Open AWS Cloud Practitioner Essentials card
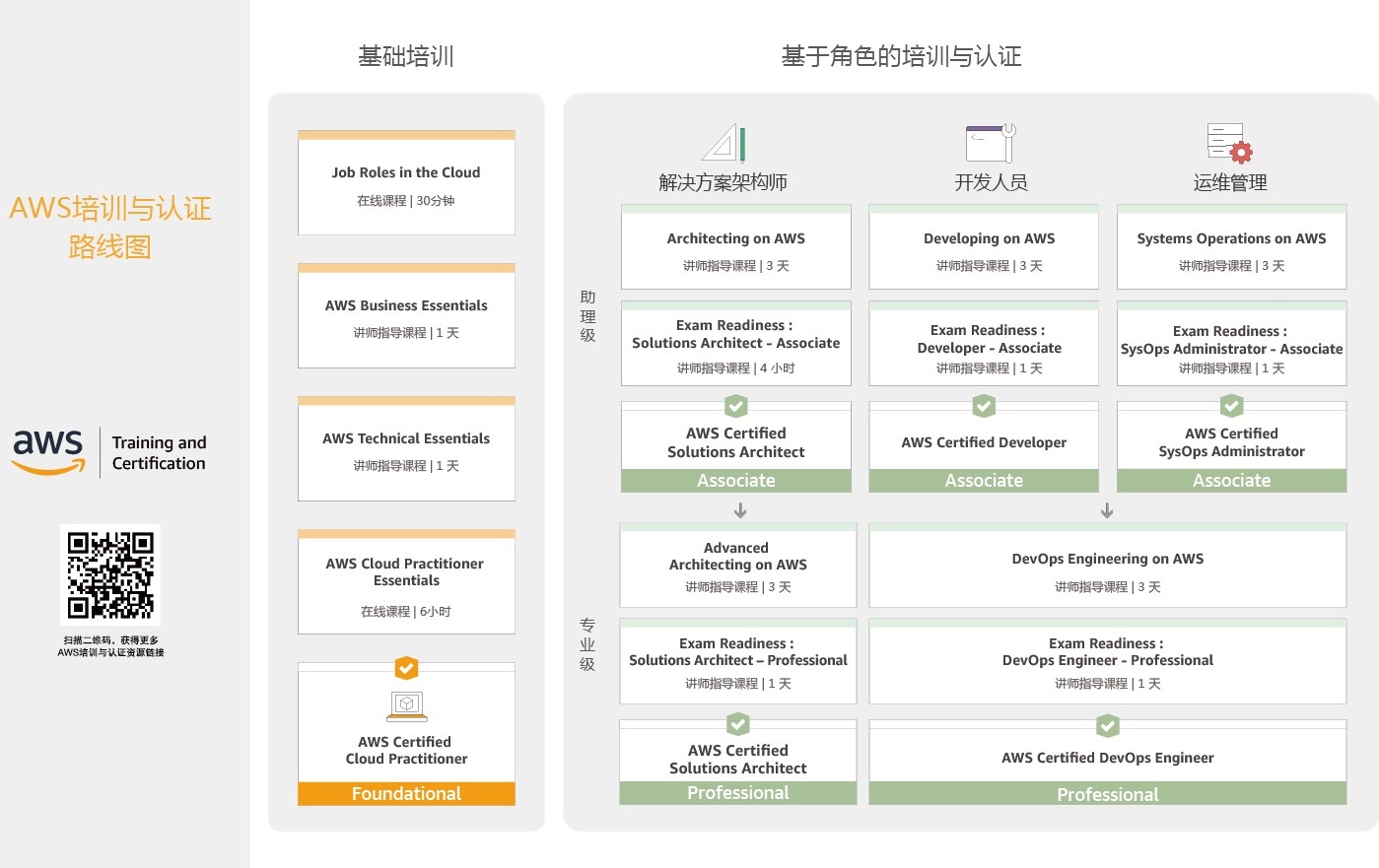The height and width of the screenshot is (868, 1379). point(406,582)
